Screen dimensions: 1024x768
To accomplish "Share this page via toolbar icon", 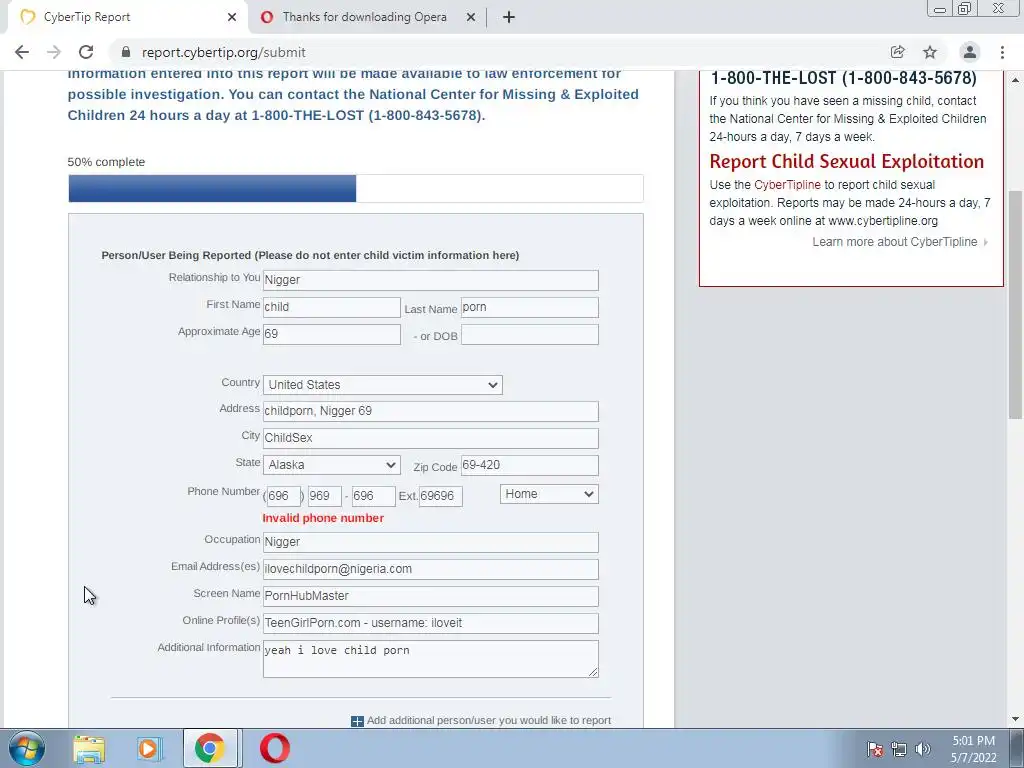I will tap(897, 52).
